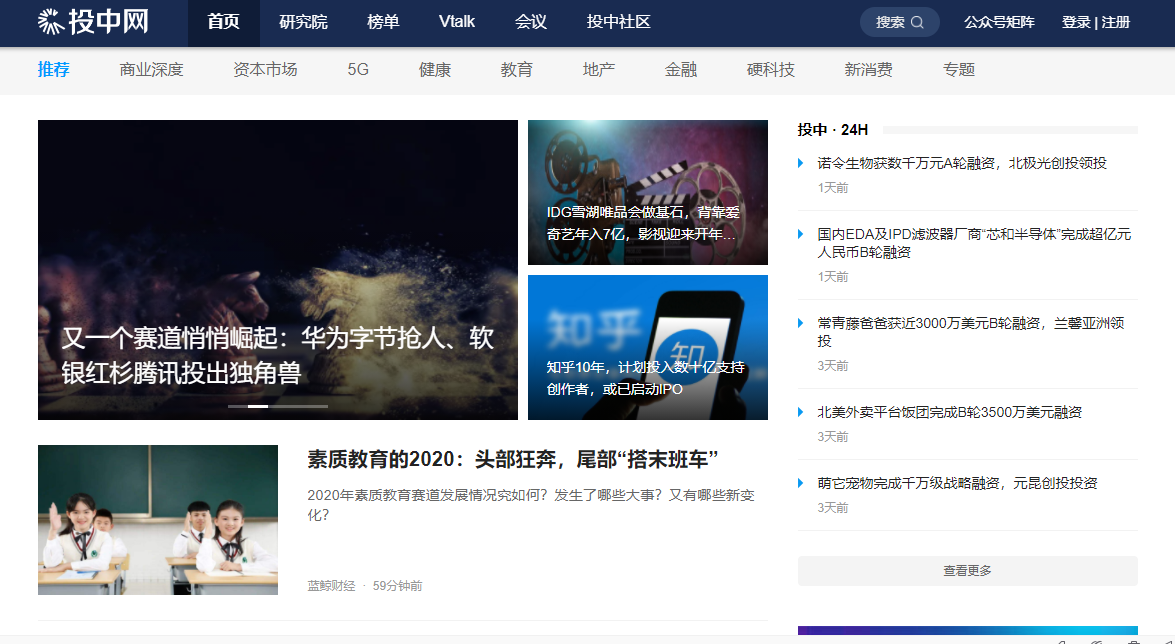Viewport: 1175px width, 644px height.
Task: Select the 5G category tab
Action: pos(358,70)
